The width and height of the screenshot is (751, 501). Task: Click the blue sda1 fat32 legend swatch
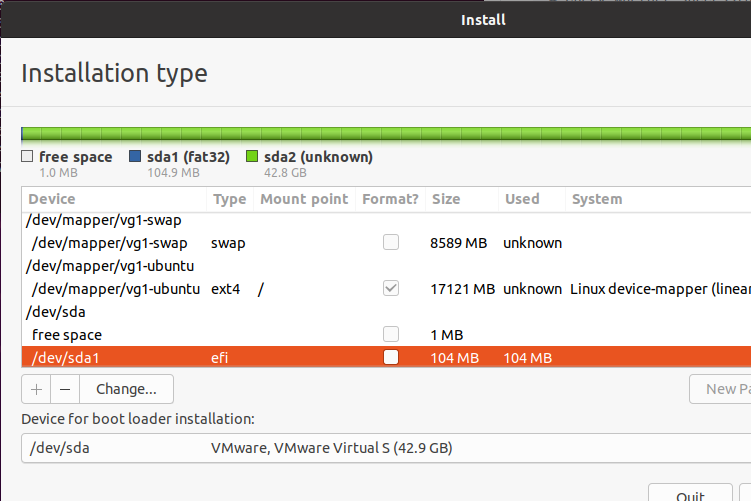pyautogui.click(x=135, y=157)
